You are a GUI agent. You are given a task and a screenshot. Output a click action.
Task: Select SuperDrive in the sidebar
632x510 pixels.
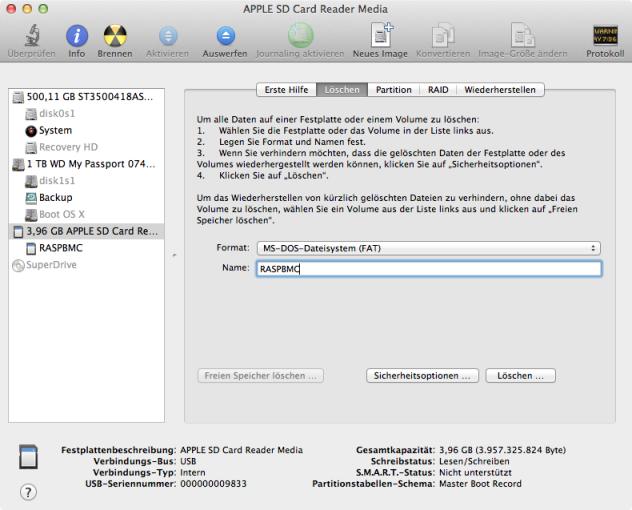[x=86, y=265]
